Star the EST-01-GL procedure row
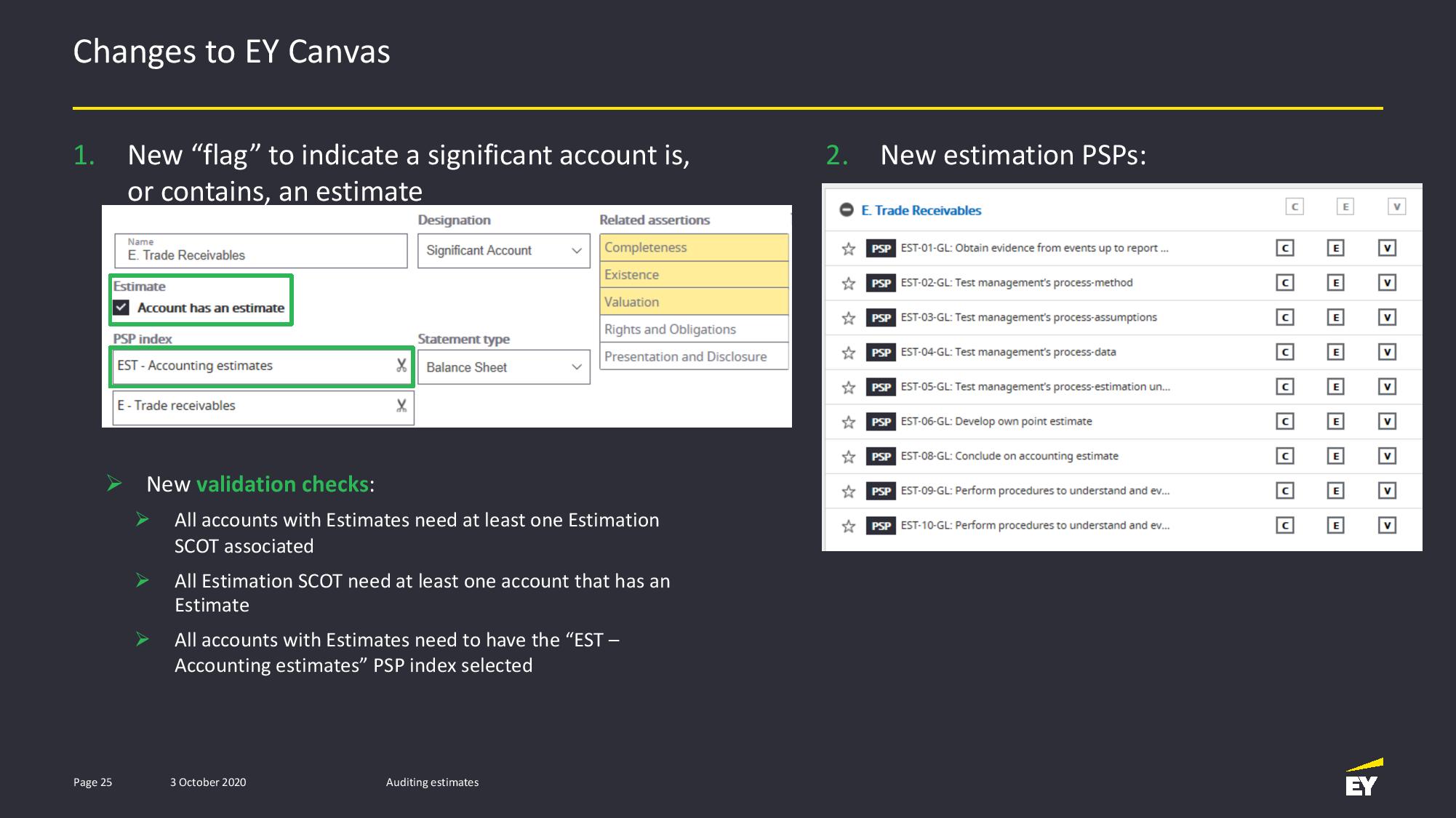This screenshot has height=818, width=1456. (848, 249)
